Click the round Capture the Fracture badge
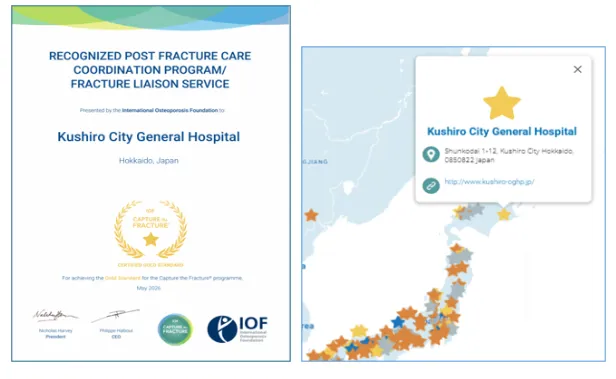 [175, 329]
